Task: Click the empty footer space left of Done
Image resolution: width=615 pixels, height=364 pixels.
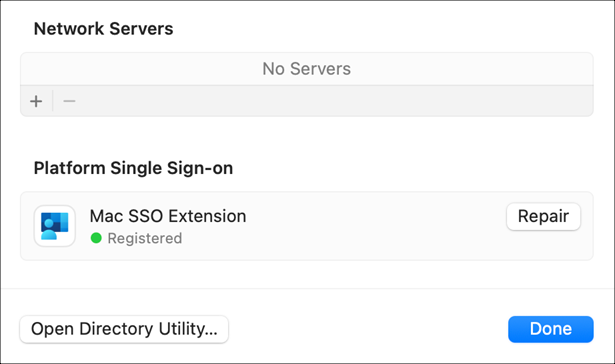Action: (368, 329)
